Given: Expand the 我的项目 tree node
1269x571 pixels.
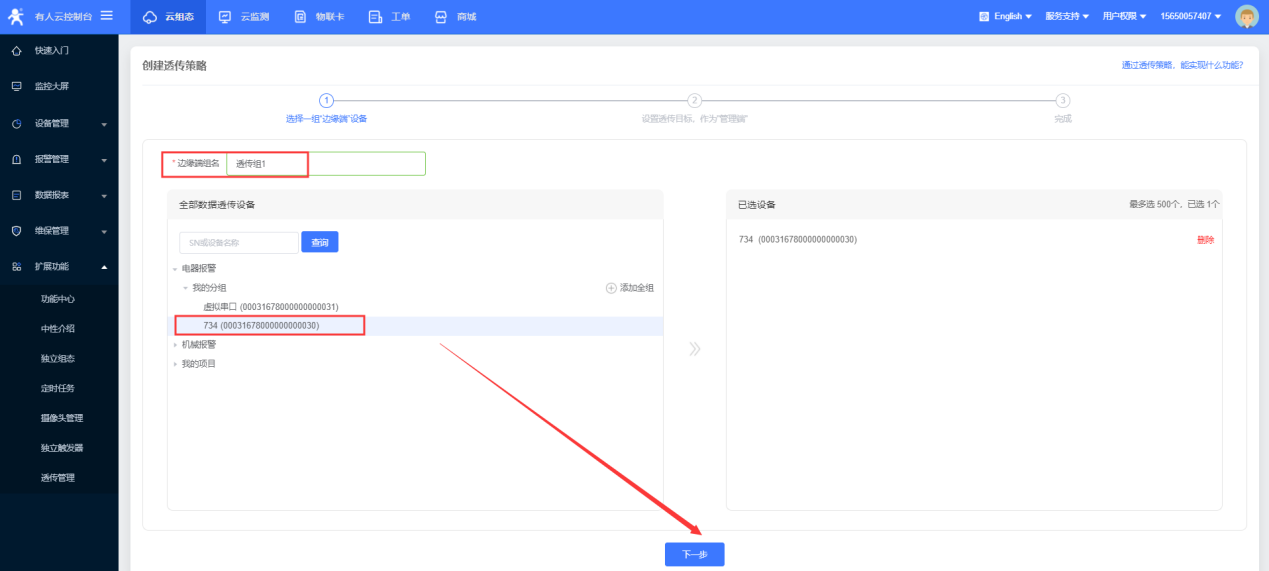Looking at the screenshot, I should (x=176, y=364).
